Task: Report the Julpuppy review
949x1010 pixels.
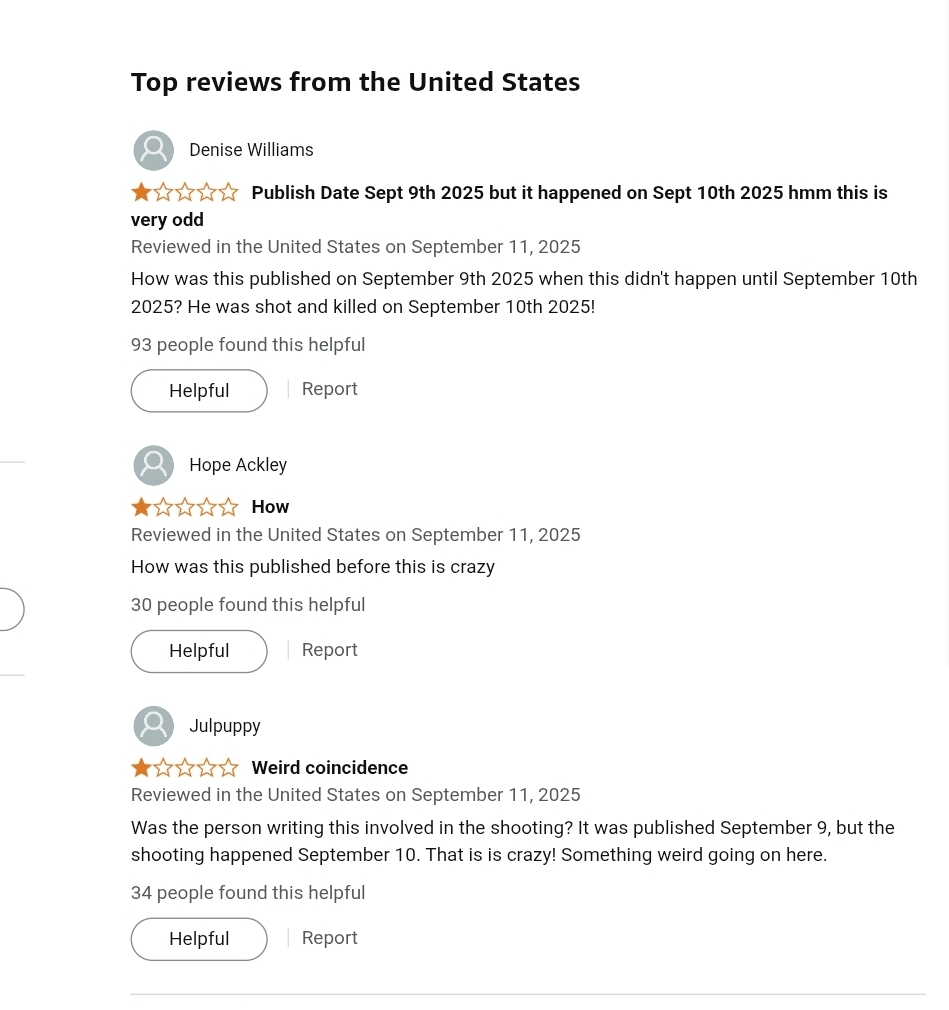Action: [329, 938]
